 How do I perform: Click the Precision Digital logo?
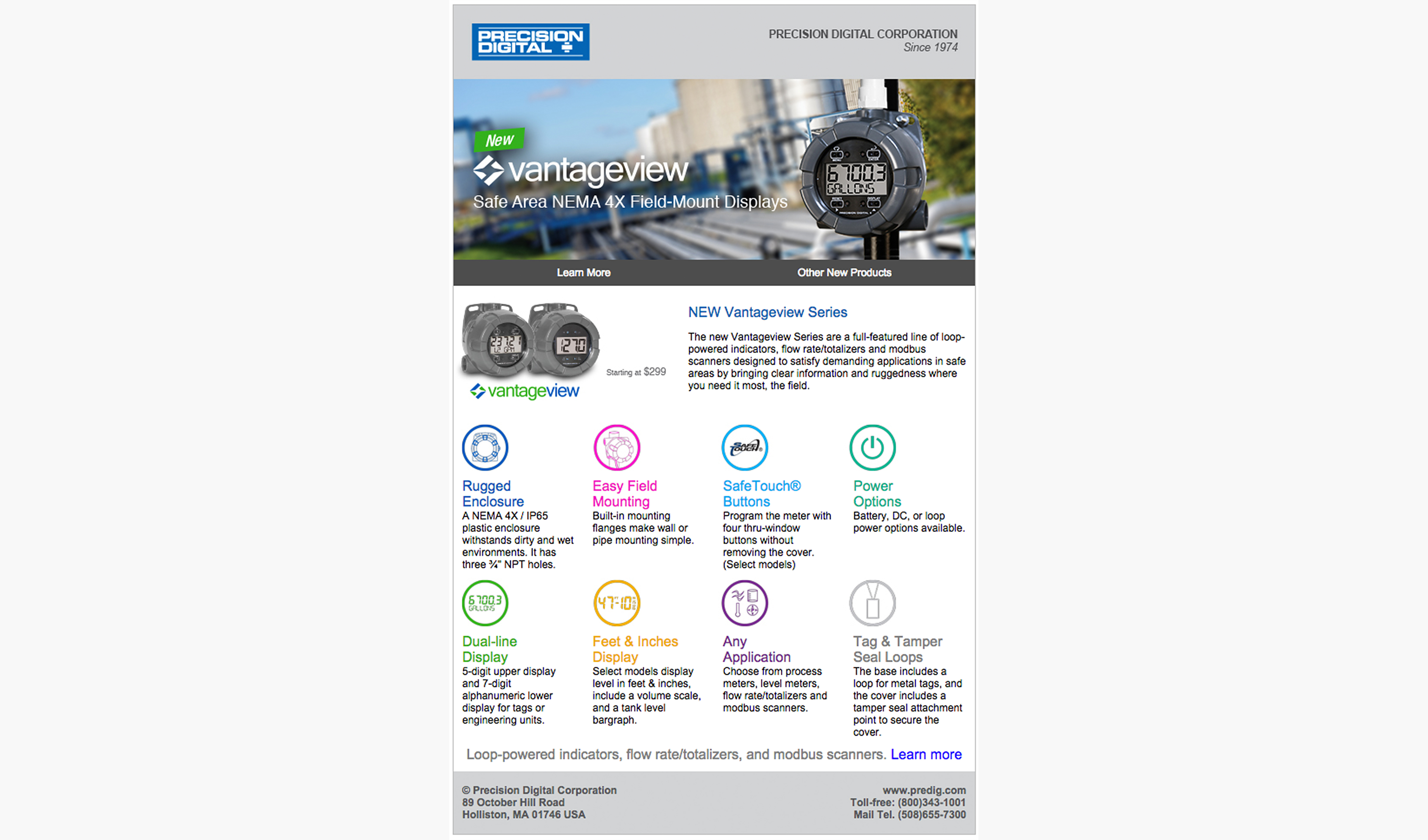click(530, 42)
